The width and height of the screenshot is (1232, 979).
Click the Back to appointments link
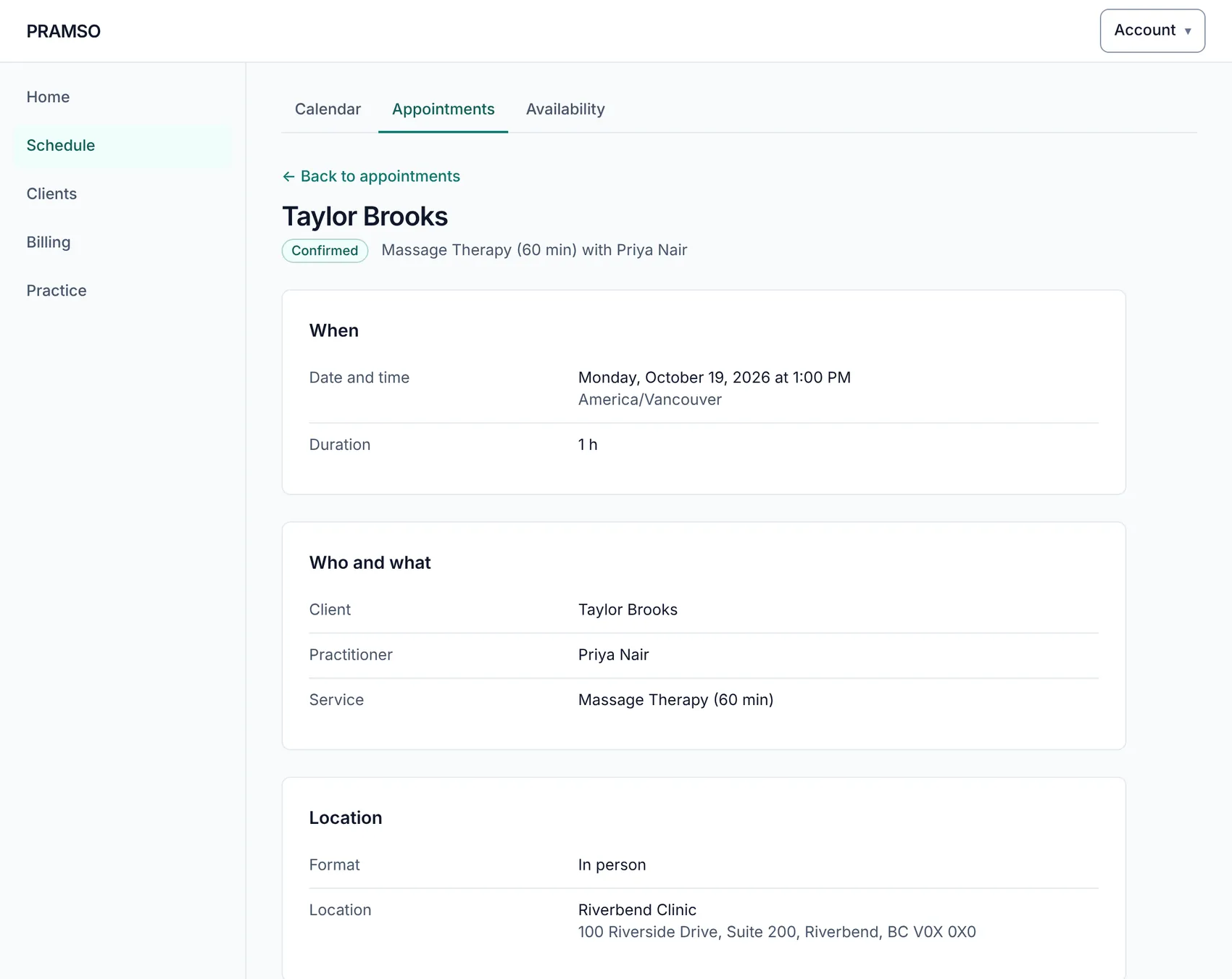[x=371, y=176]
